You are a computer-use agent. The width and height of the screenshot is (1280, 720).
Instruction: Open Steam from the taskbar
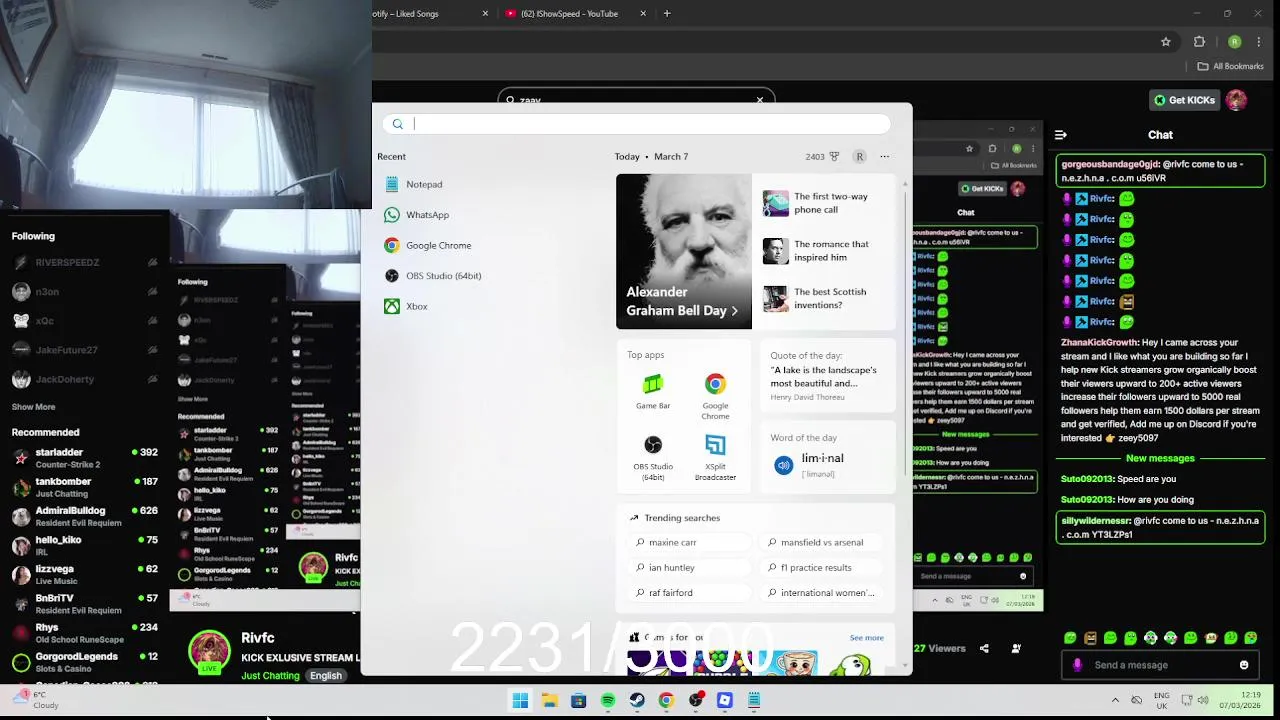point(637,701)
